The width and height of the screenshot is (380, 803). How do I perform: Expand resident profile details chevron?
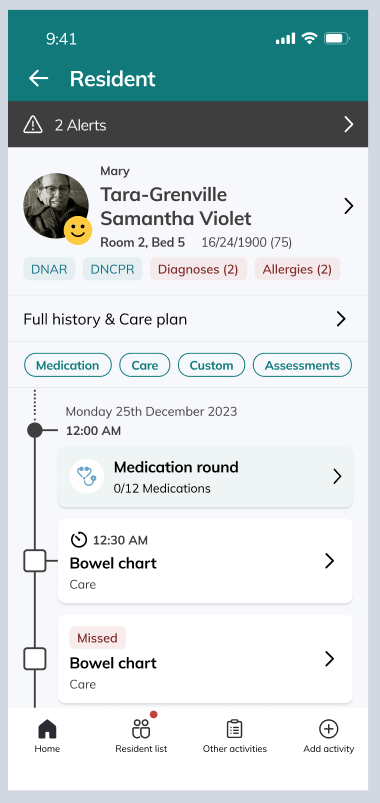349,206
